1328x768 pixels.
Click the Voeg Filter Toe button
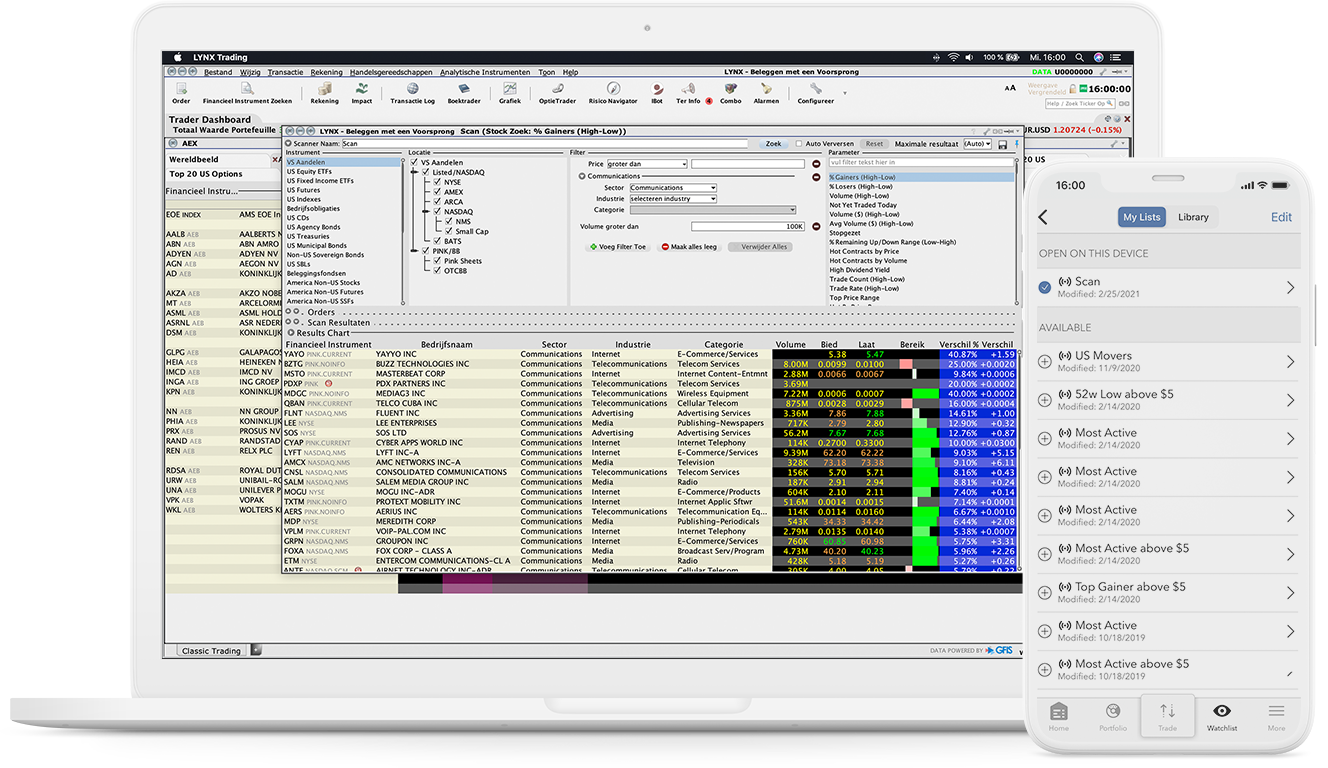pyautogui.click(x=619, y=247)
